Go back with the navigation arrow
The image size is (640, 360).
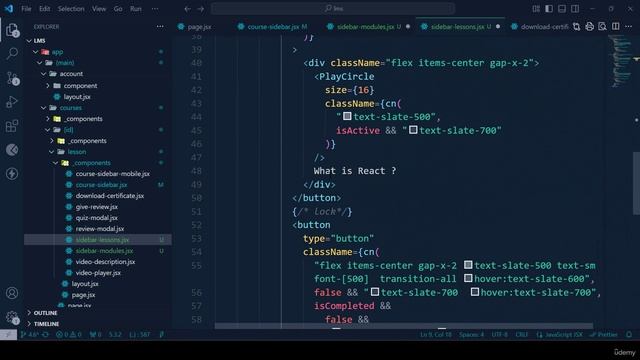(187, 9)
